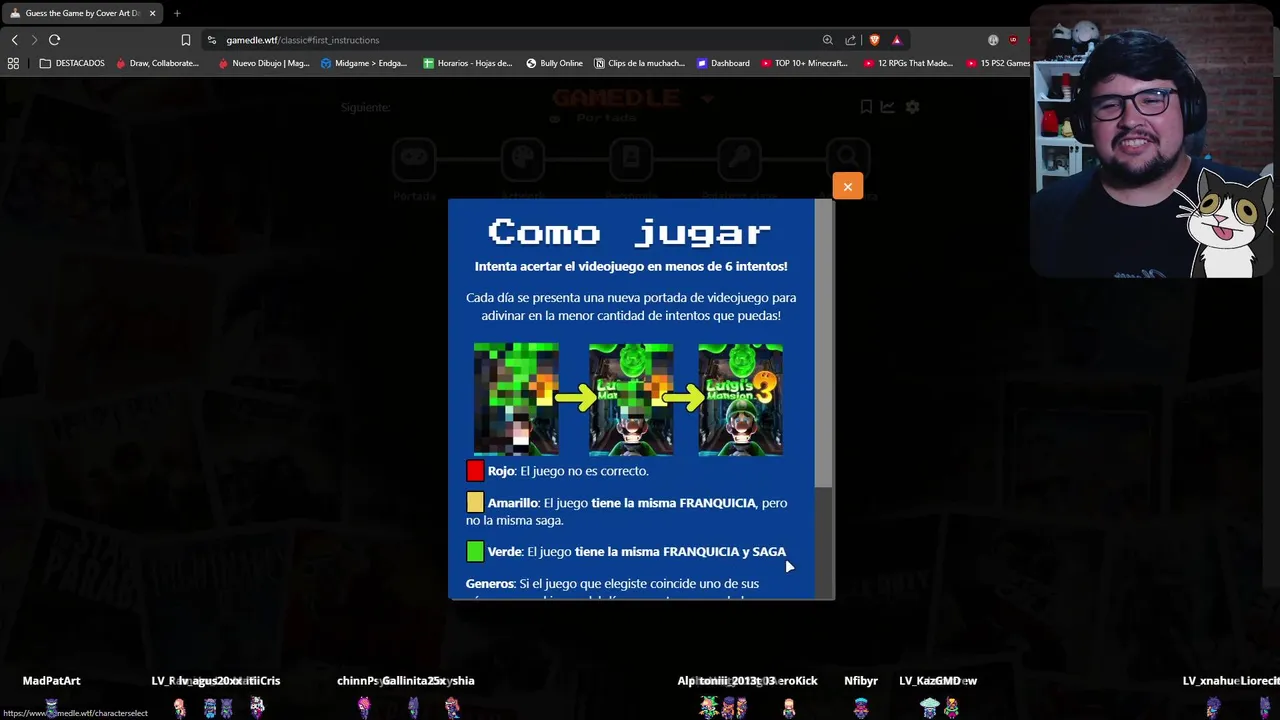Expand the dropdown arrow beside Gamedle logo

click(x=707, y=99)
